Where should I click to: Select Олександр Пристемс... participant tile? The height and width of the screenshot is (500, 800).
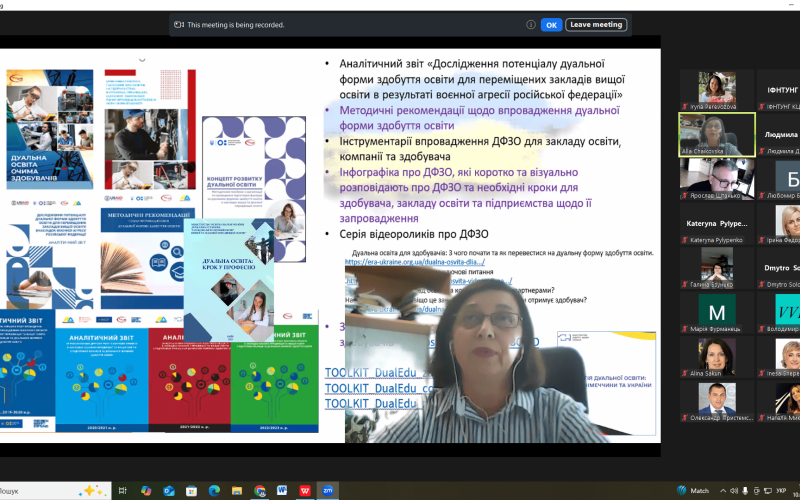717,402
